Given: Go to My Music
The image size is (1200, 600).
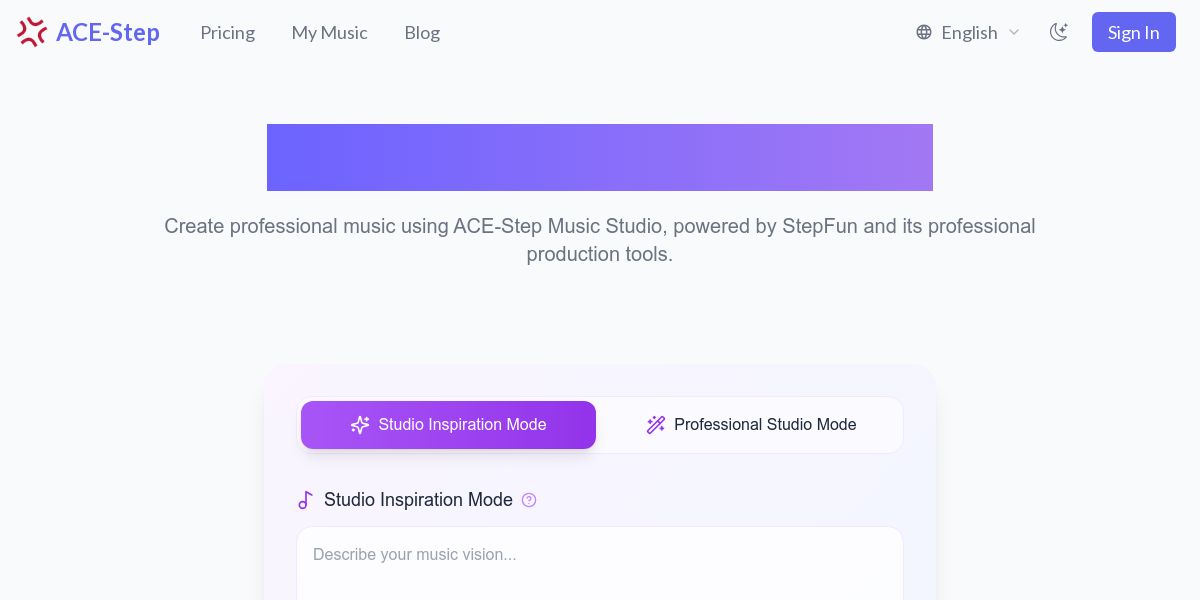Looking at the screenshot, I should pos(329,32).
